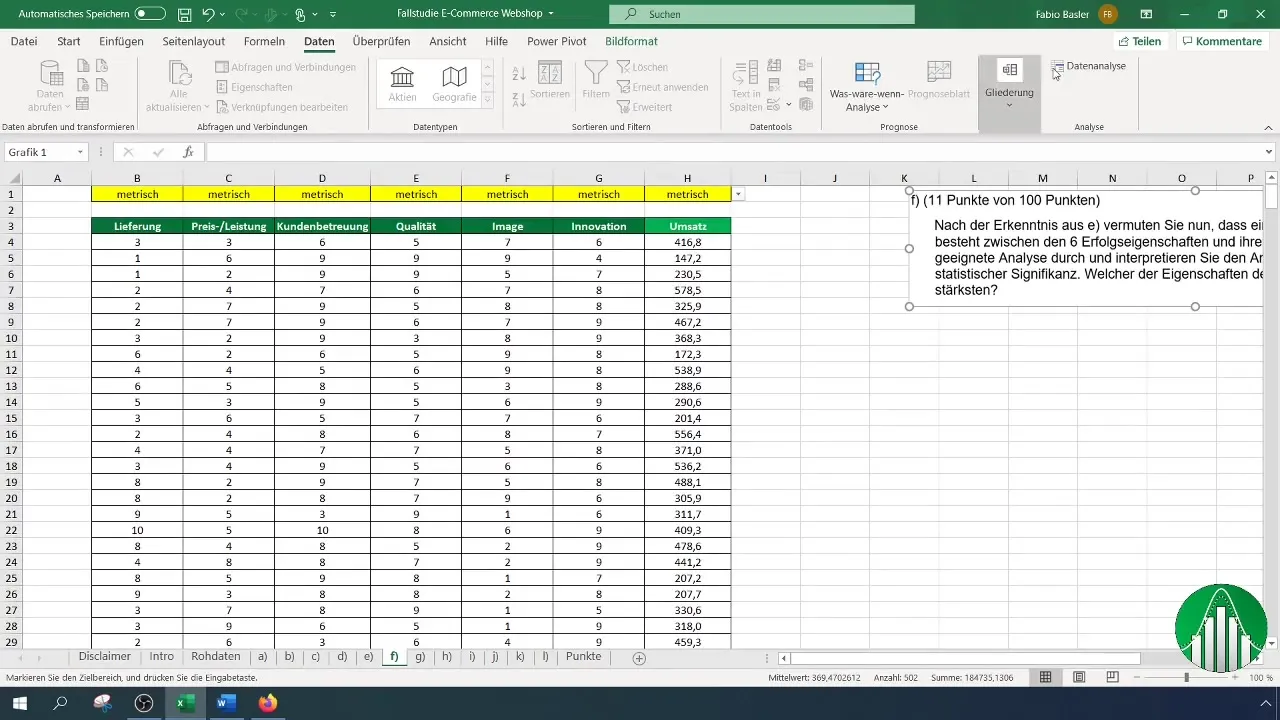Sort ascending A to Z
This screenshot has height=720, width=1280.
[x=519, y=74]
